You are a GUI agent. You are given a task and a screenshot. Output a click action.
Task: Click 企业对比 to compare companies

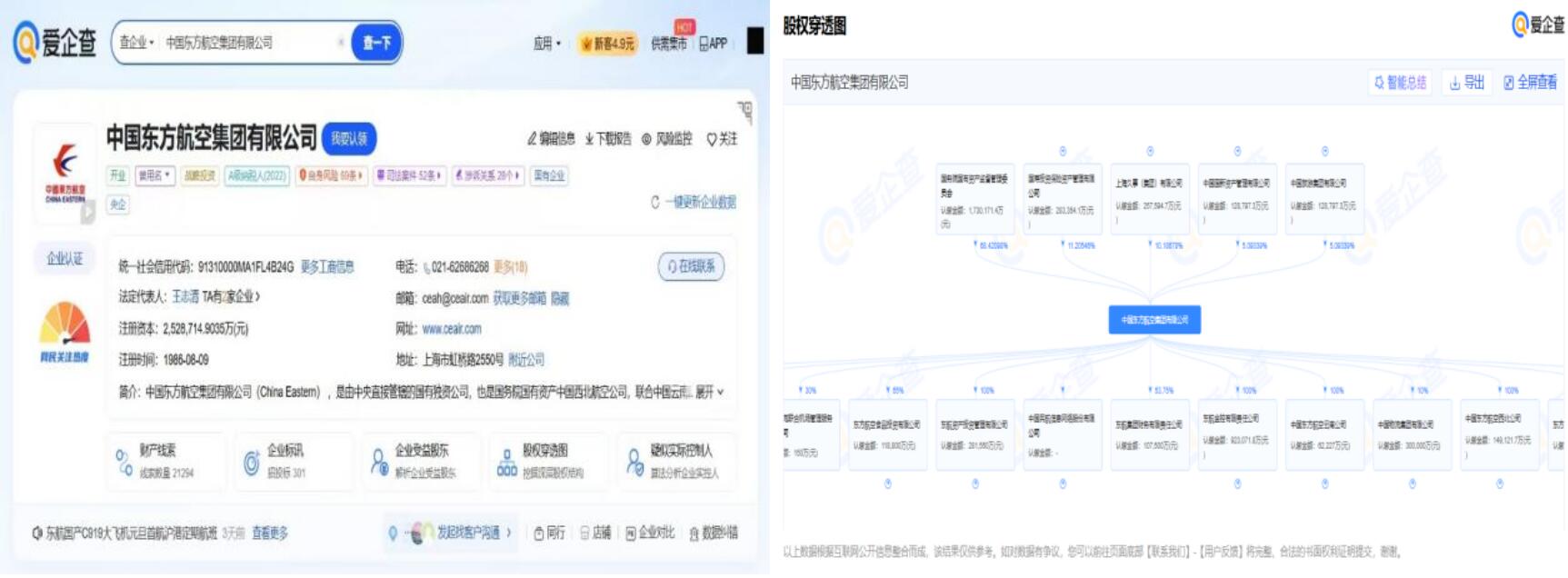pos(650,533)
